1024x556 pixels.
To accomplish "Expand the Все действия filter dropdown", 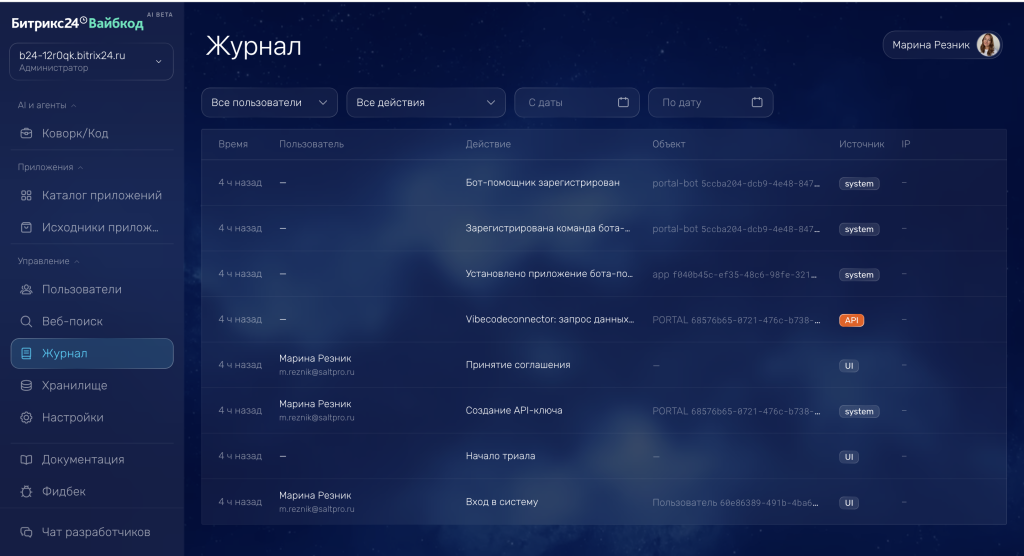I will click(x=426, y=103).
